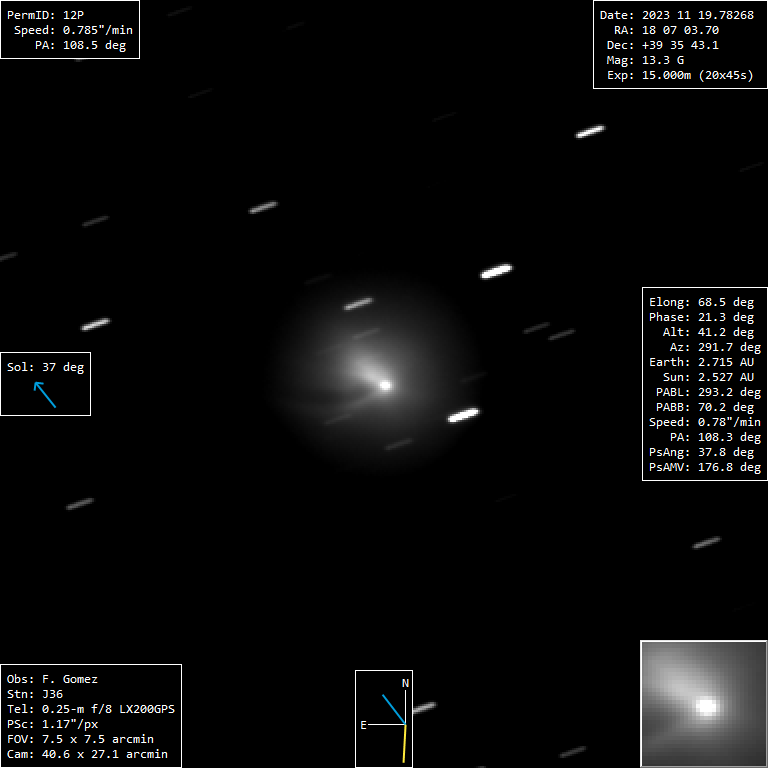Click the 'Mag: 13.3 G' line
Screen dimensions: 768x768
pyautogui.click(x=645, y=60)
